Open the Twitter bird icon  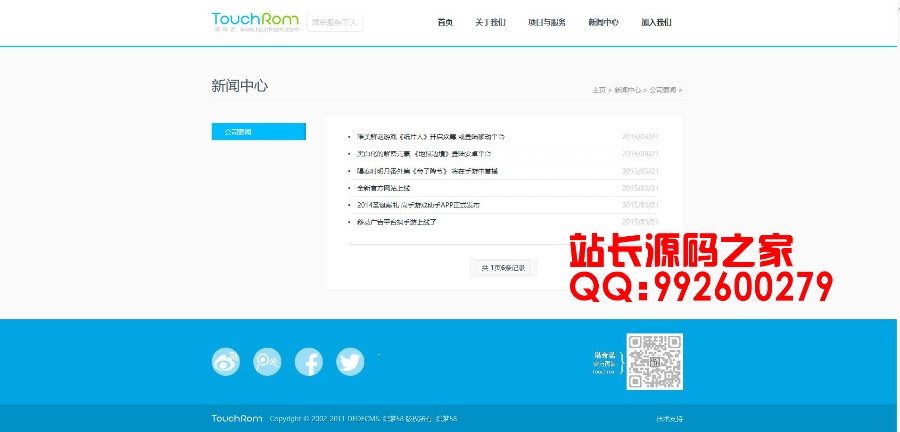[350, 362]
